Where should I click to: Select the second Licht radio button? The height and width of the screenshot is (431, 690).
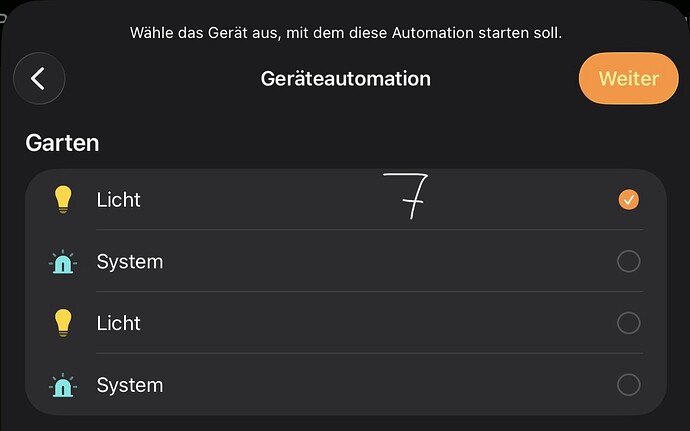point(628,323)
